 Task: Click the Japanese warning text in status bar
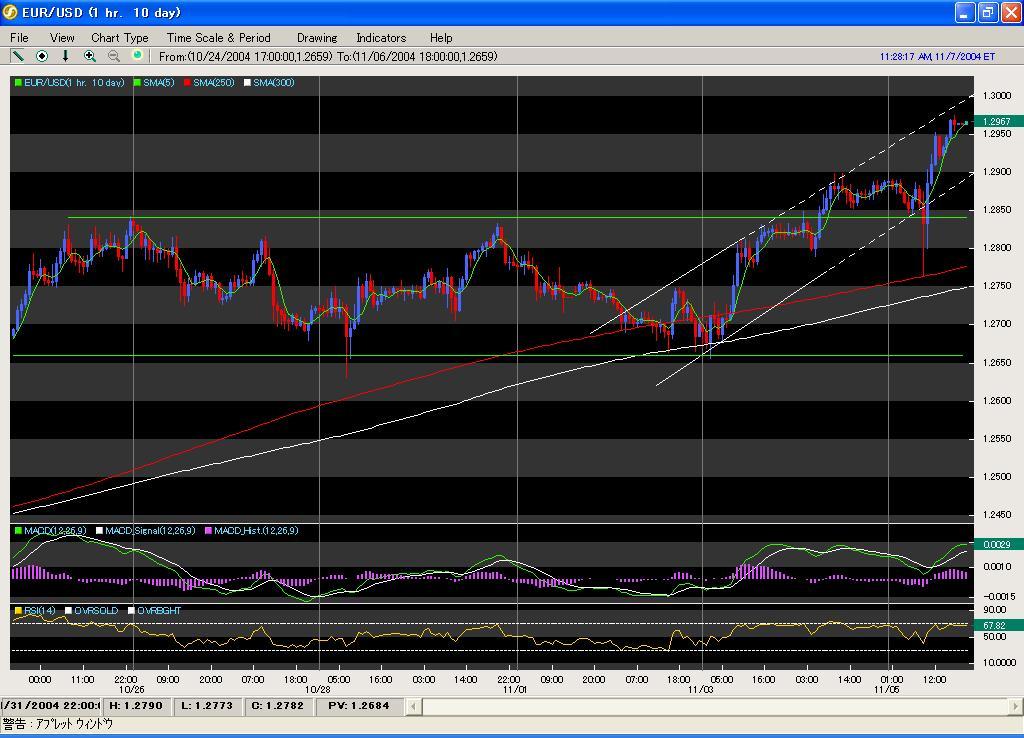[x=57, y=724]
